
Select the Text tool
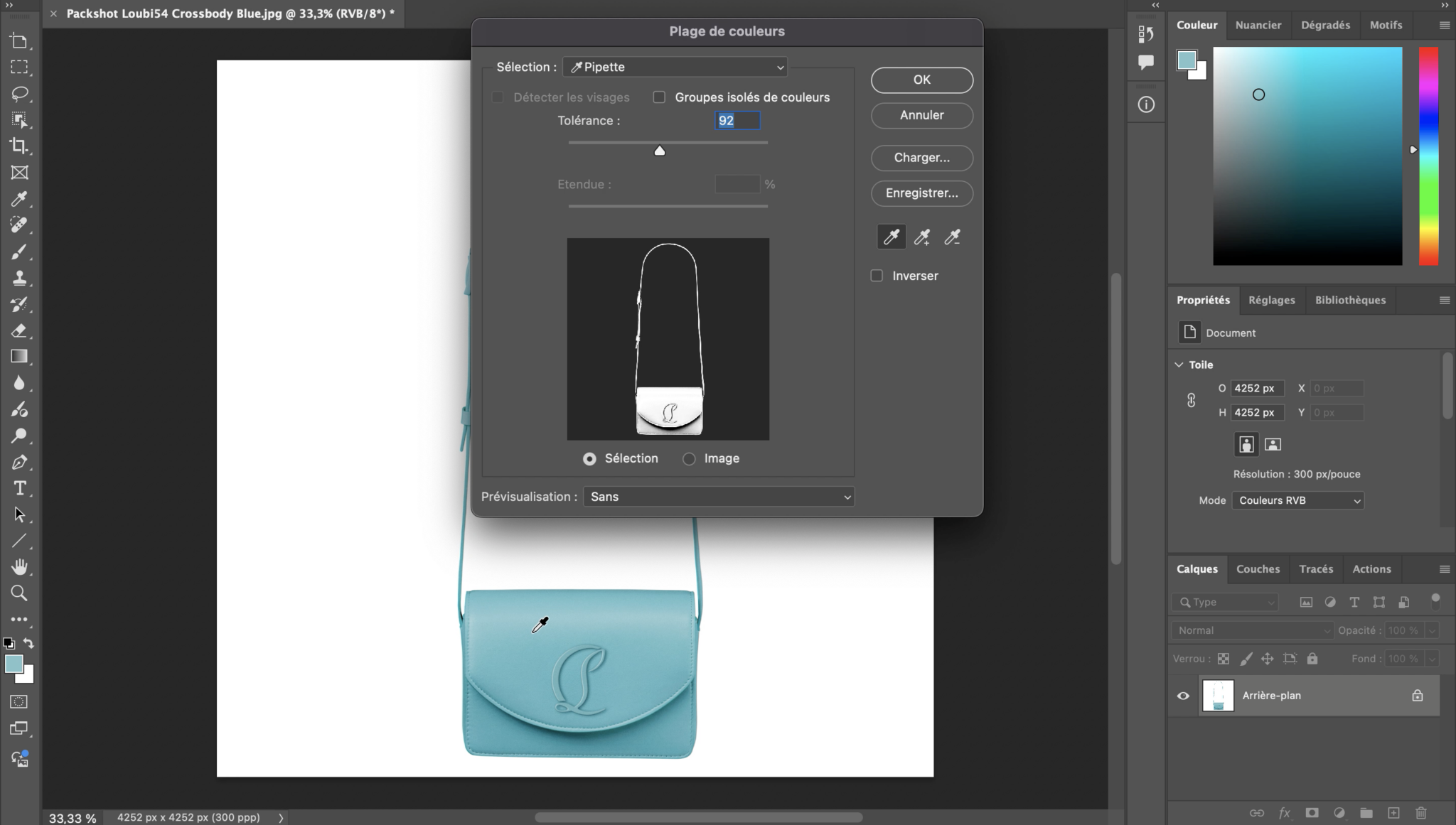point(19,488)
